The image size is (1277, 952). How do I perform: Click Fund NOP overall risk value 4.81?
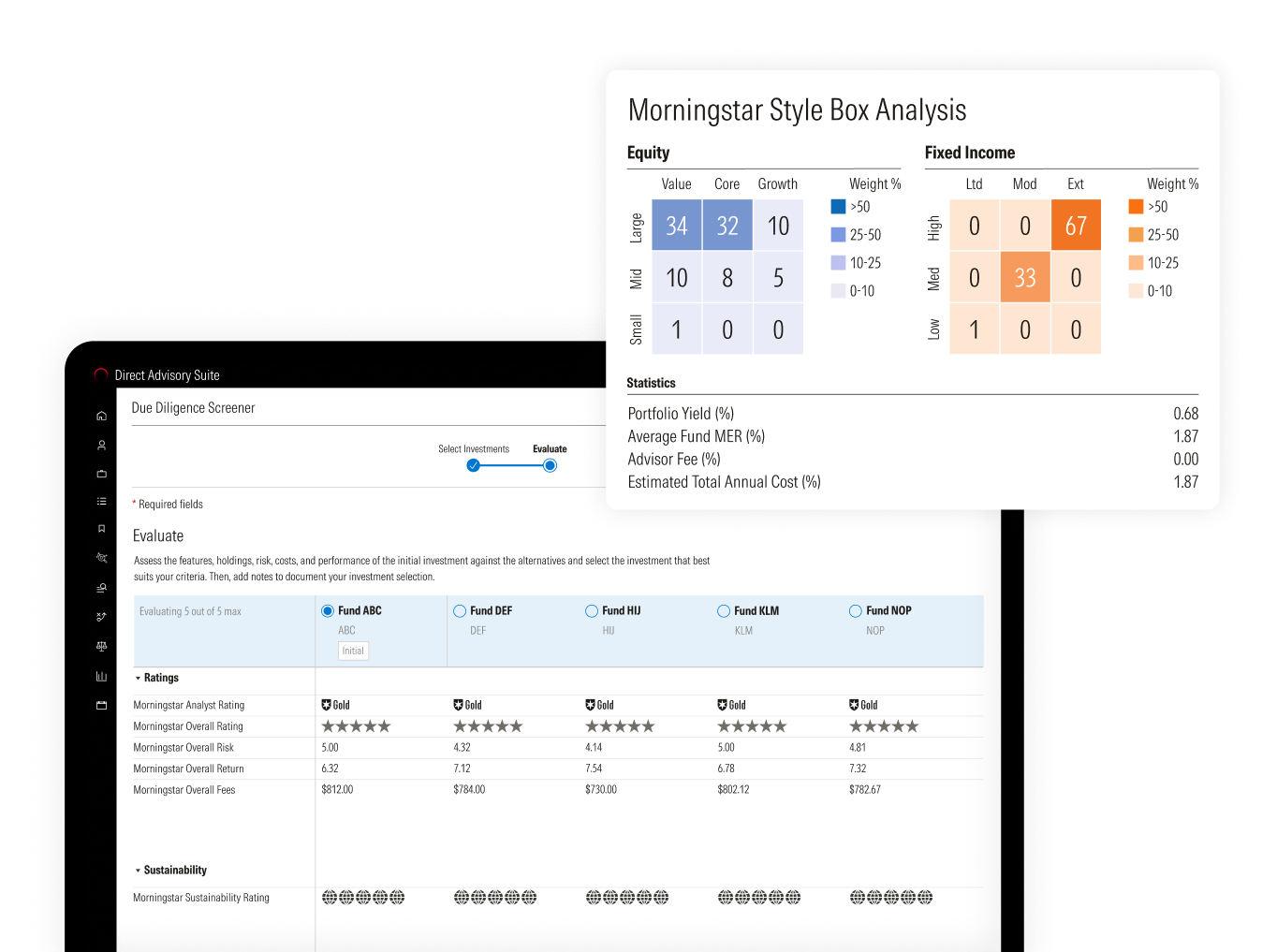pos(858,748)
